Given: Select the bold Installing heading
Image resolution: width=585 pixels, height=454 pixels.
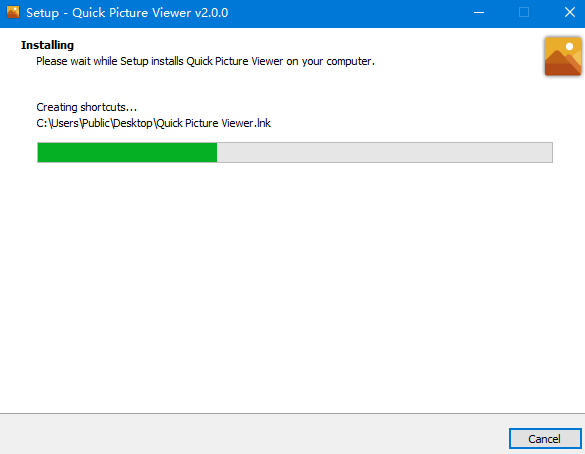Looking at the screenshot, I should pos(47,45).
